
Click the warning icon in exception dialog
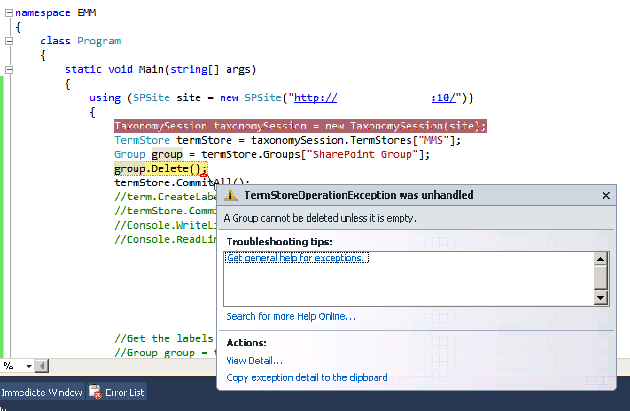(231, 195)
